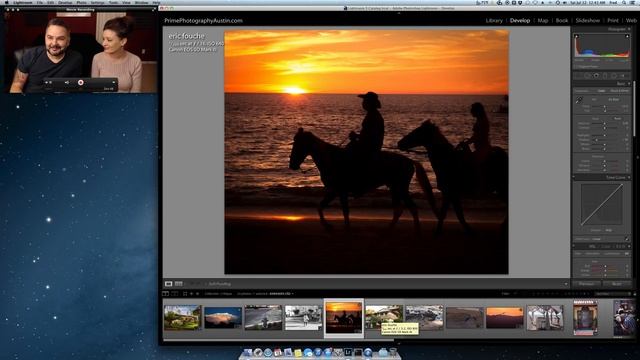This screenshot has height=360, width=640.
Task: Click the tone curve graph
Action: [x=602, y=204]
